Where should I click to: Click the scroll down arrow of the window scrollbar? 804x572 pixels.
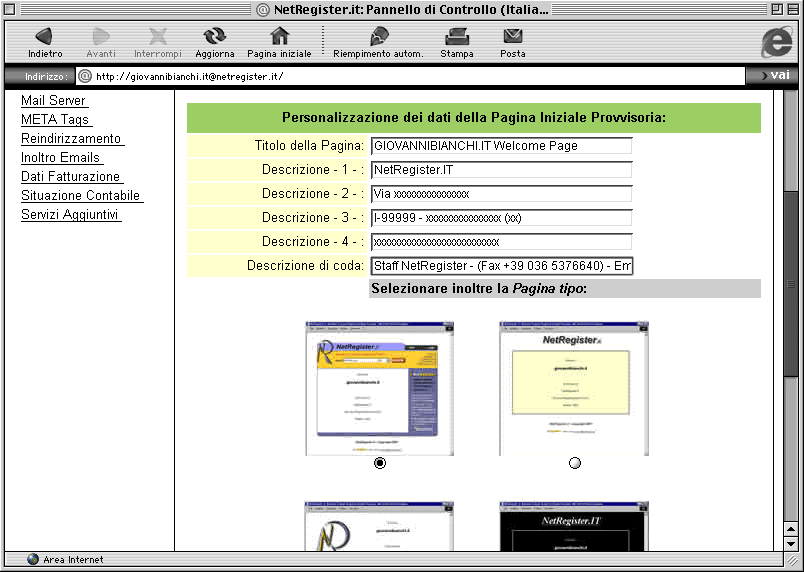[791, 543]
